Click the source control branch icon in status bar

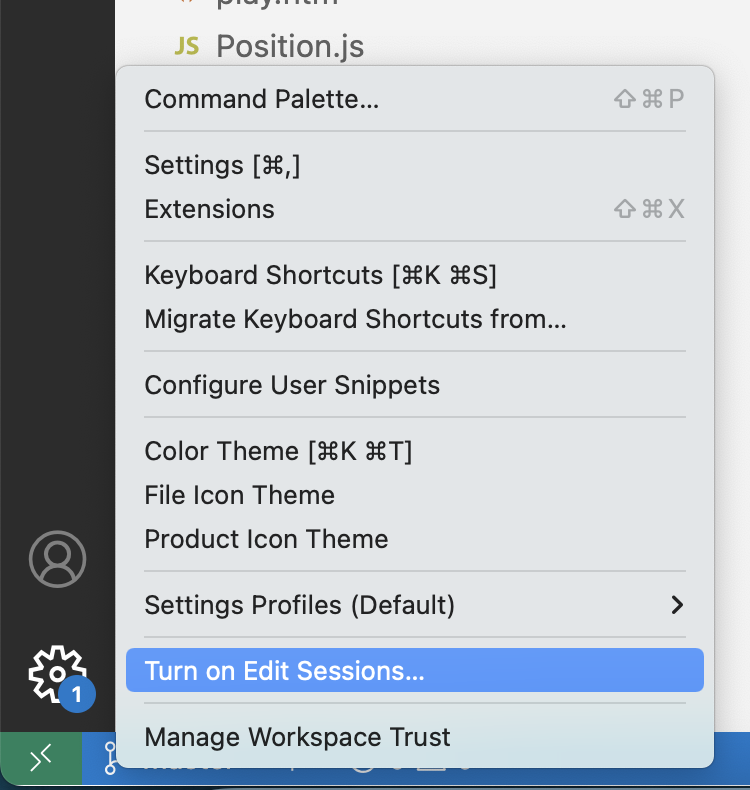click(110, 757)
